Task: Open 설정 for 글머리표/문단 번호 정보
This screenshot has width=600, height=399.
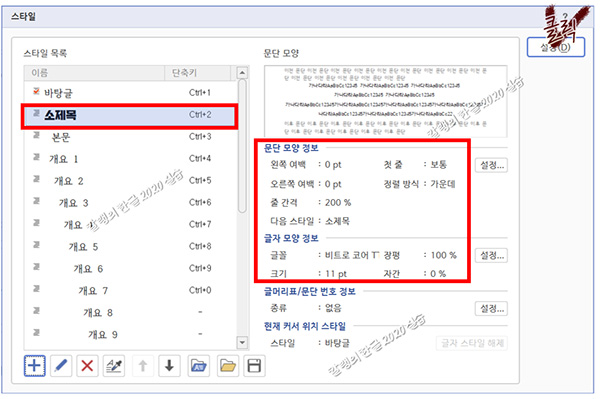Action: pyautogui.click(x=492, y=308)
